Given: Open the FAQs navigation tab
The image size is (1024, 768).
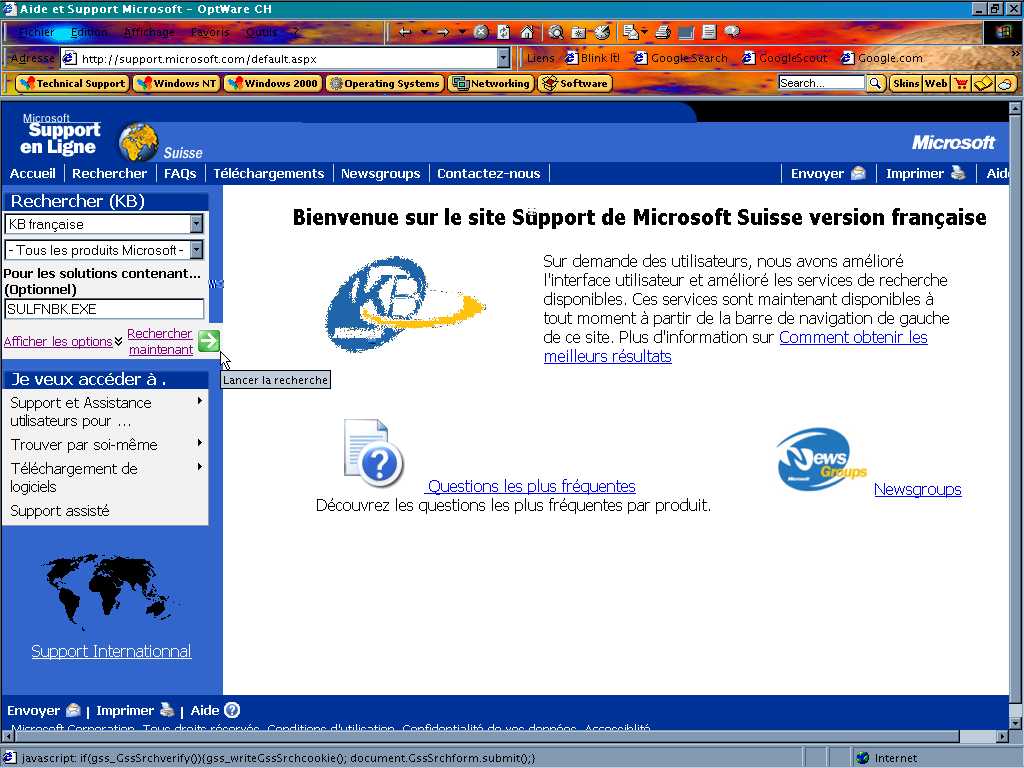Looking at the screenshot, I should 180,174.
